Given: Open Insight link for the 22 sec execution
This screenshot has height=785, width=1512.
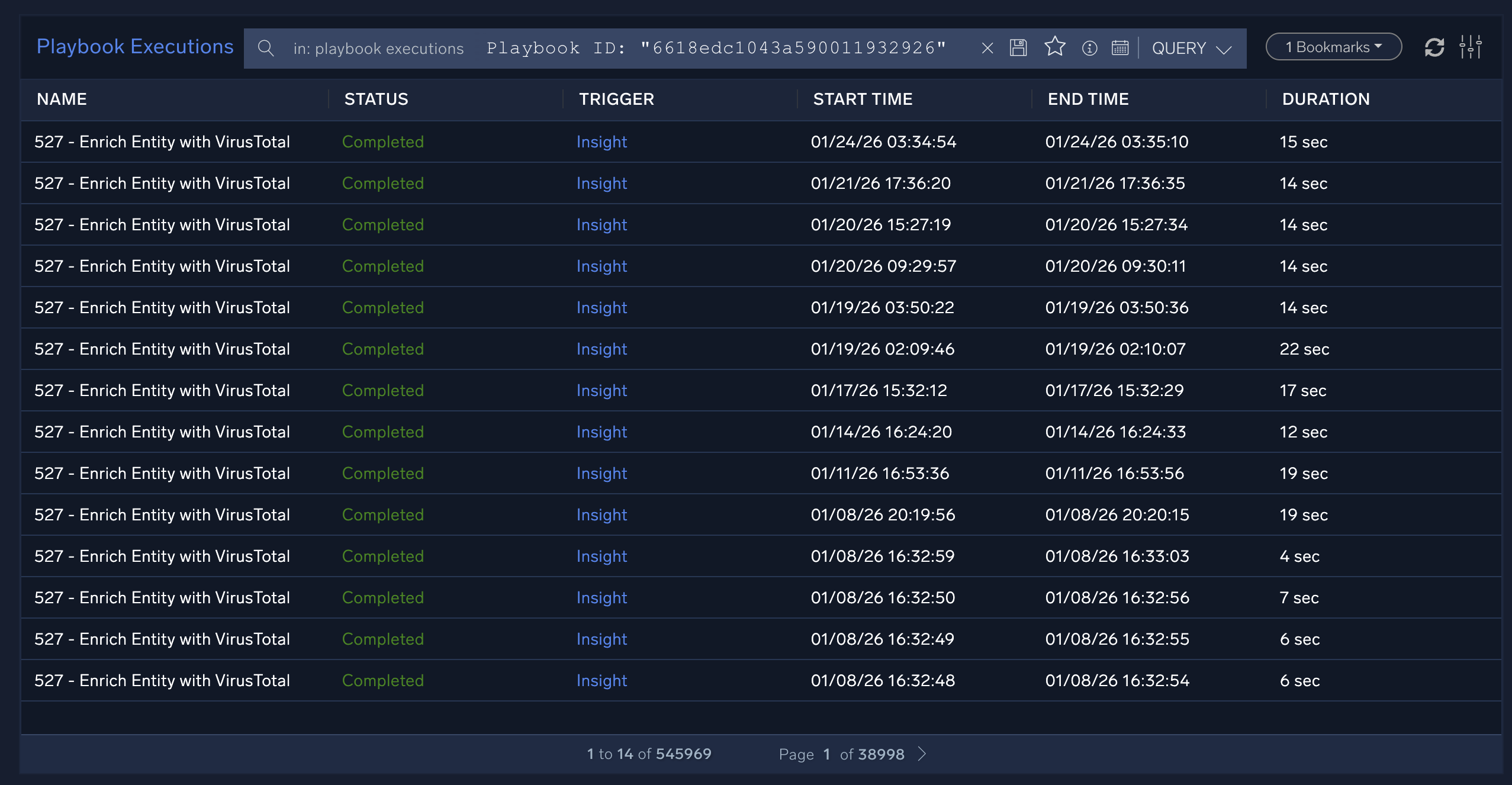Looking at the screenshot, I should point(601,349).
